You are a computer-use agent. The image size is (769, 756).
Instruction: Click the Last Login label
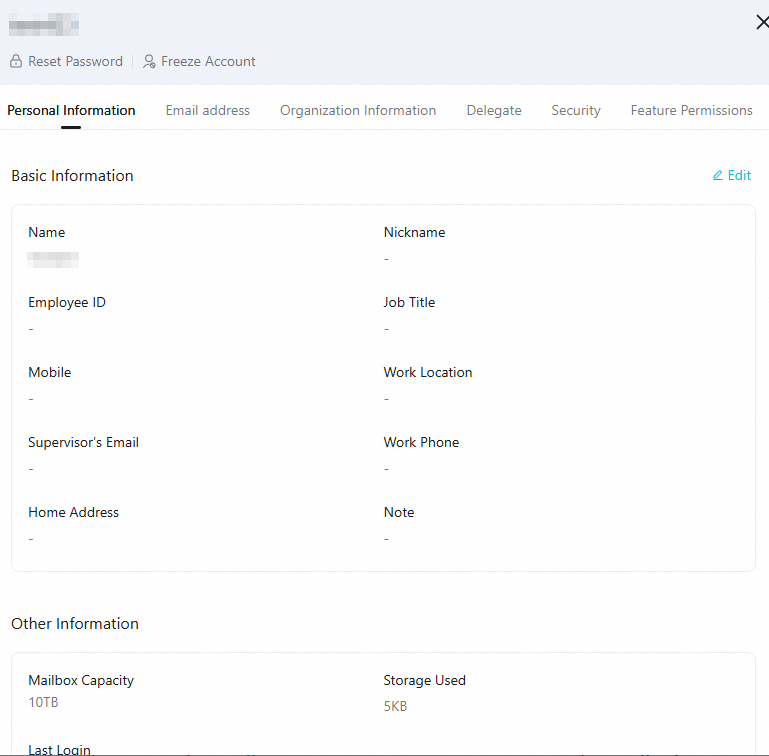pos(59,750)
